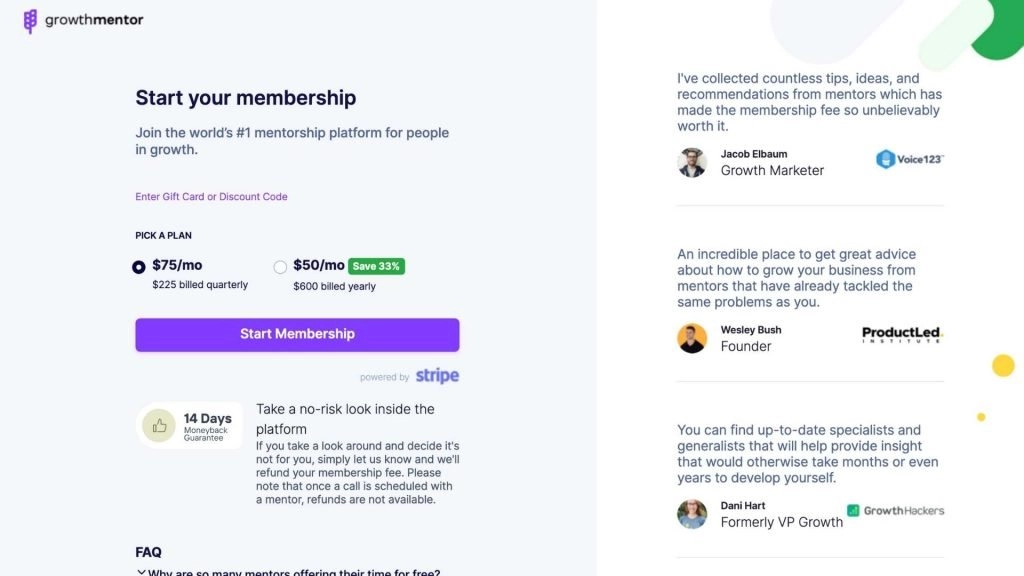This screenshot has height=576, width=1024.
Task: Click the growthmentor brand name text
Action: [94, 20]
